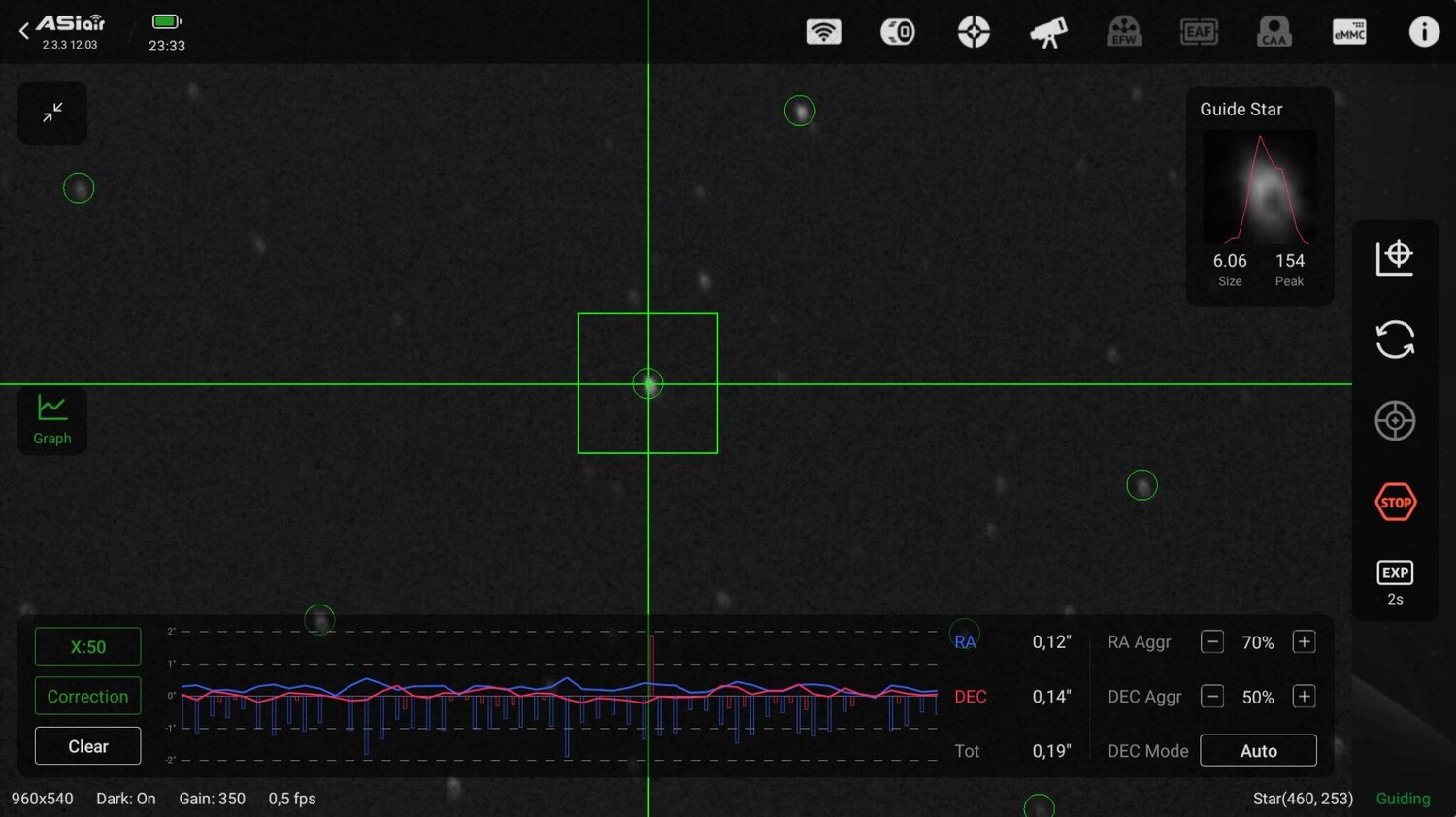This screenshot has height=817, width=1456.
Task: Increase RA aggressiveness with plus button
Action: pyautogui.click(x=1305, y=642)
